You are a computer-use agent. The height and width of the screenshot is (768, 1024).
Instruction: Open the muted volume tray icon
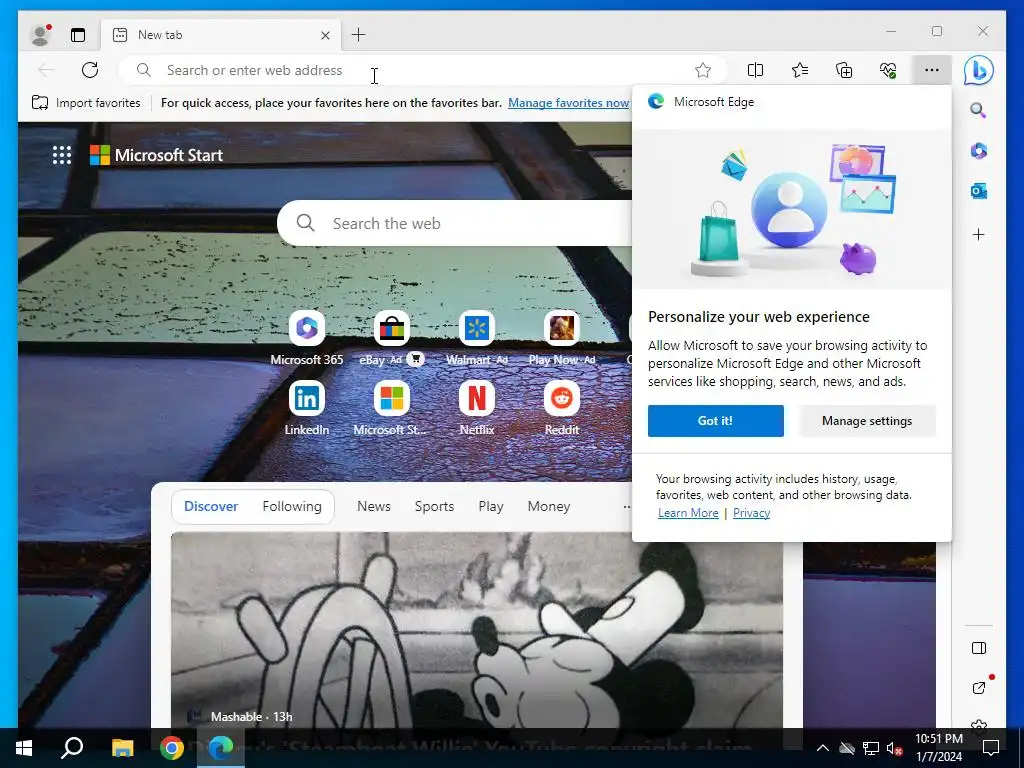coord(894,748)
